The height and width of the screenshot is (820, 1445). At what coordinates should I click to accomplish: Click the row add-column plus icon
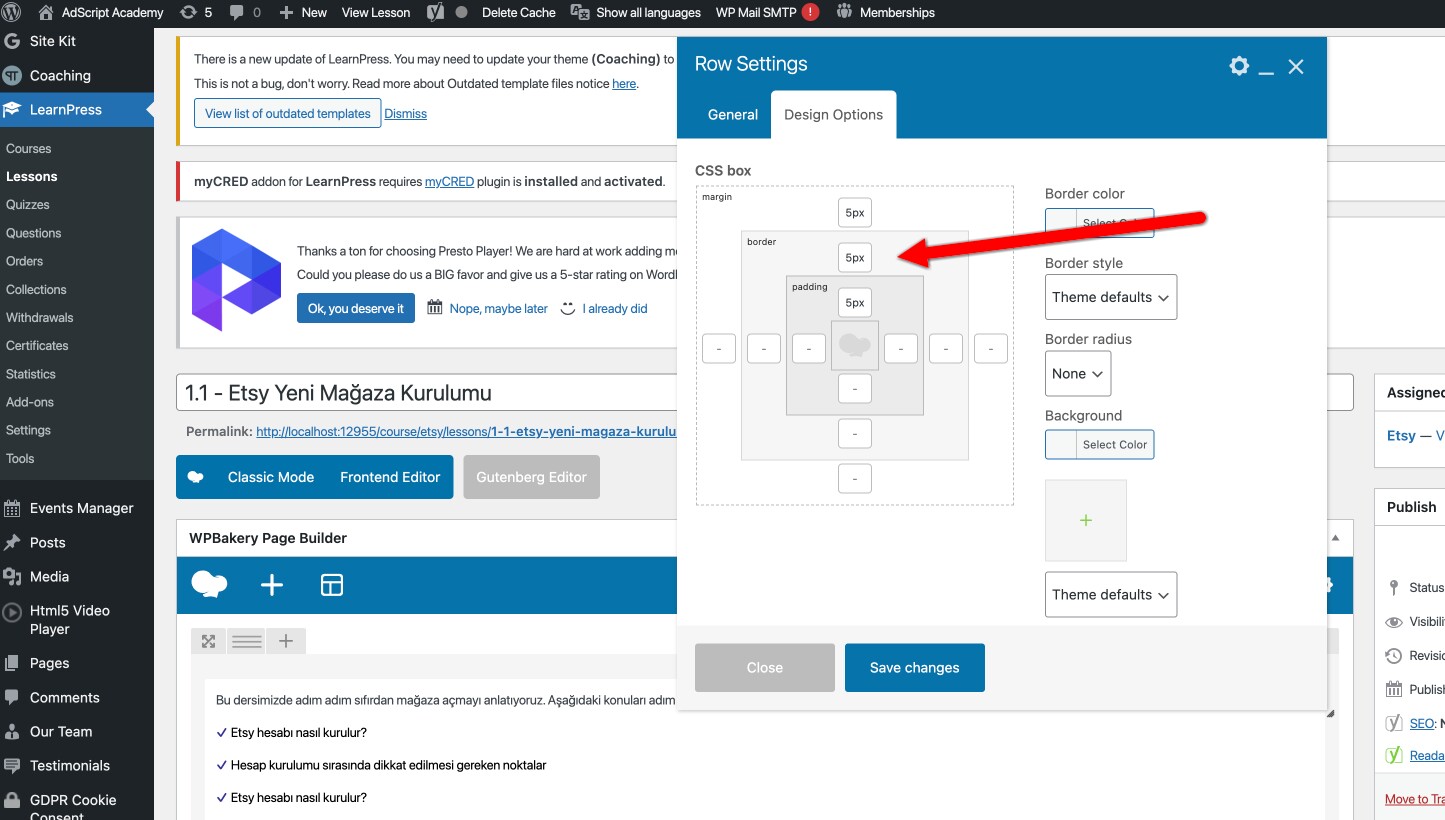[286, 641]
